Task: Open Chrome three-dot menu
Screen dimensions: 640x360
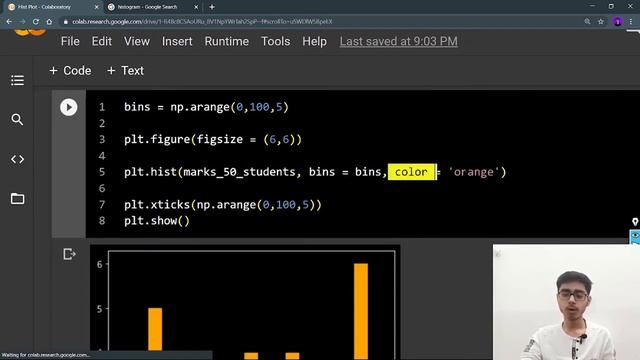Action: (x=631, y=22)
